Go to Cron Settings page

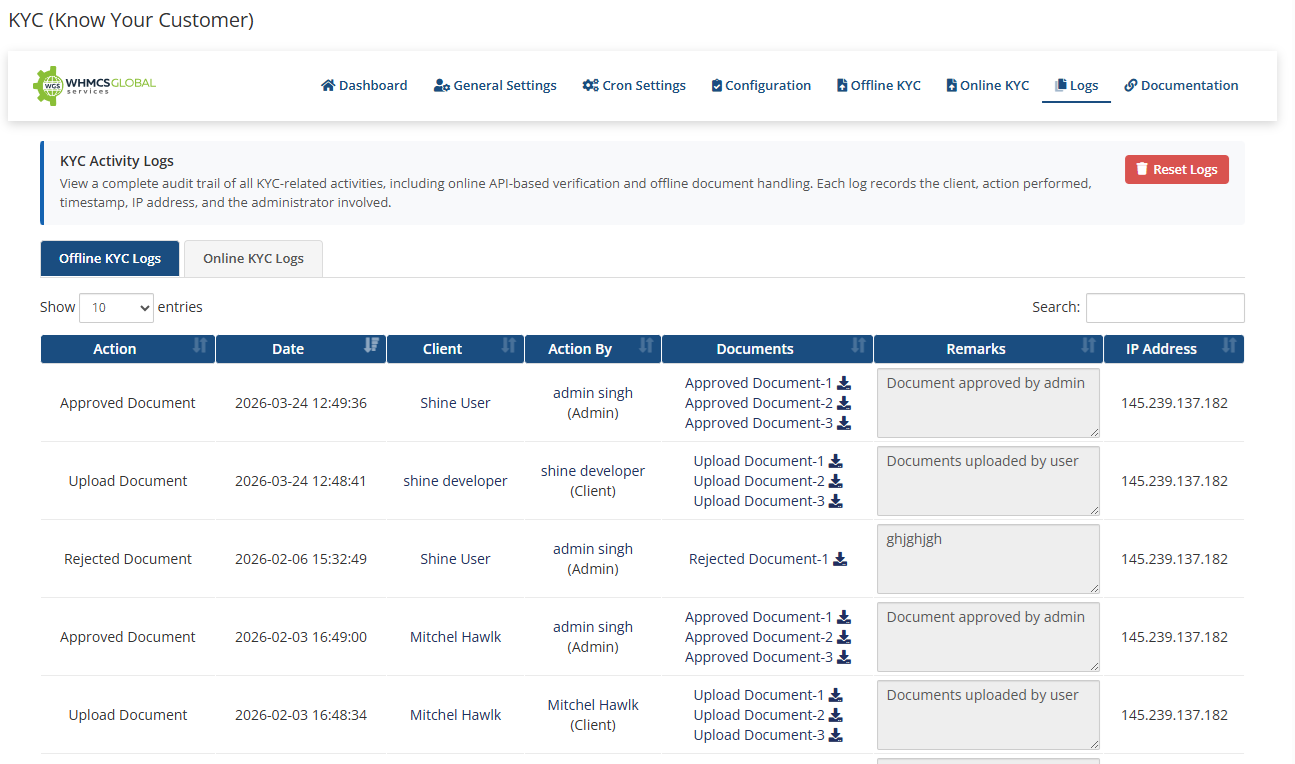[634, 86]
